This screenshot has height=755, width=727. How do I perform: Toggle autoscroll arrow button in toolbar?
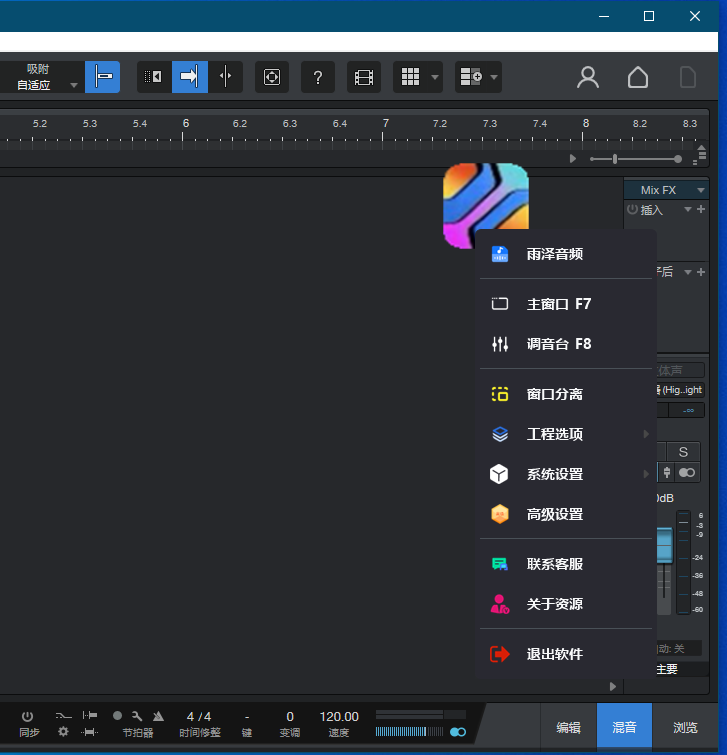189,77
